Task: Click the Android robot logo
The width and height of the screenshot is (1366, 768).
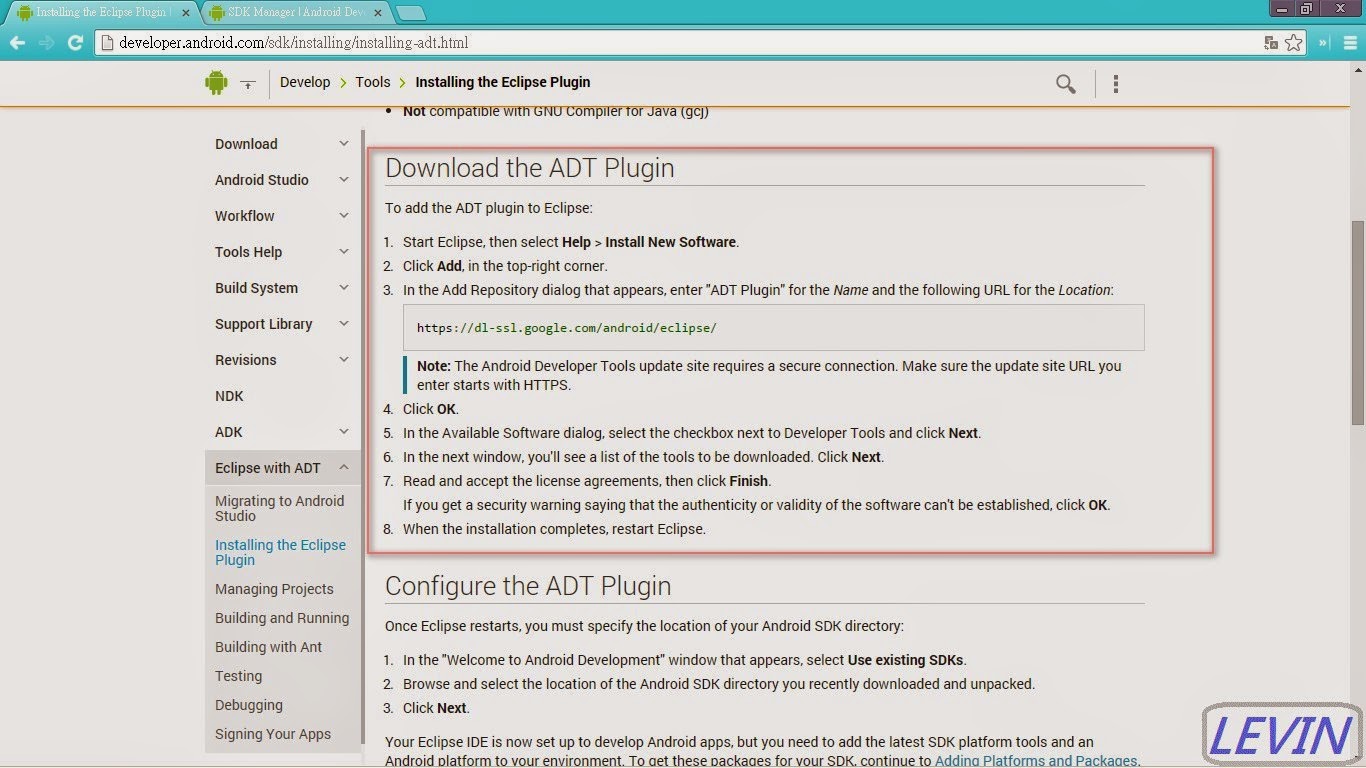Action: point(216,83)
